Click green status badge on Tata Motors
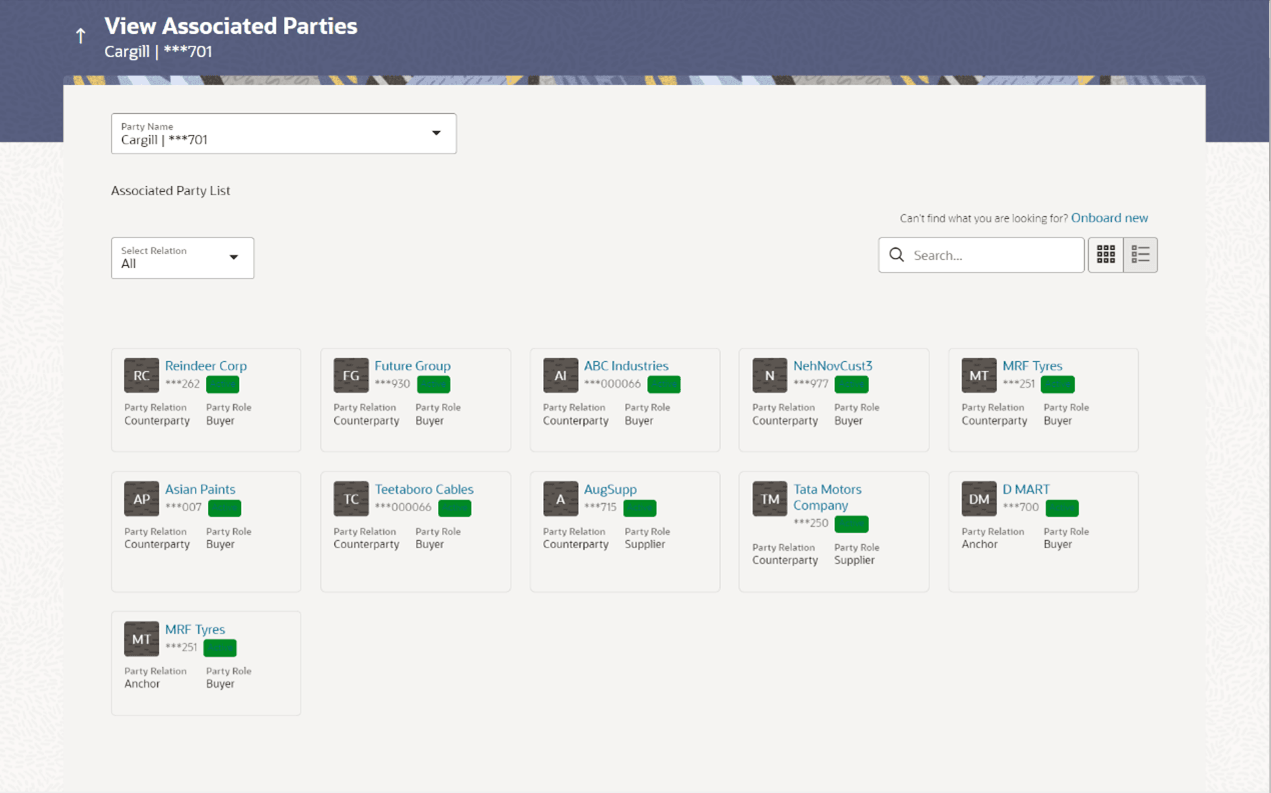 [x=851, y=524]
